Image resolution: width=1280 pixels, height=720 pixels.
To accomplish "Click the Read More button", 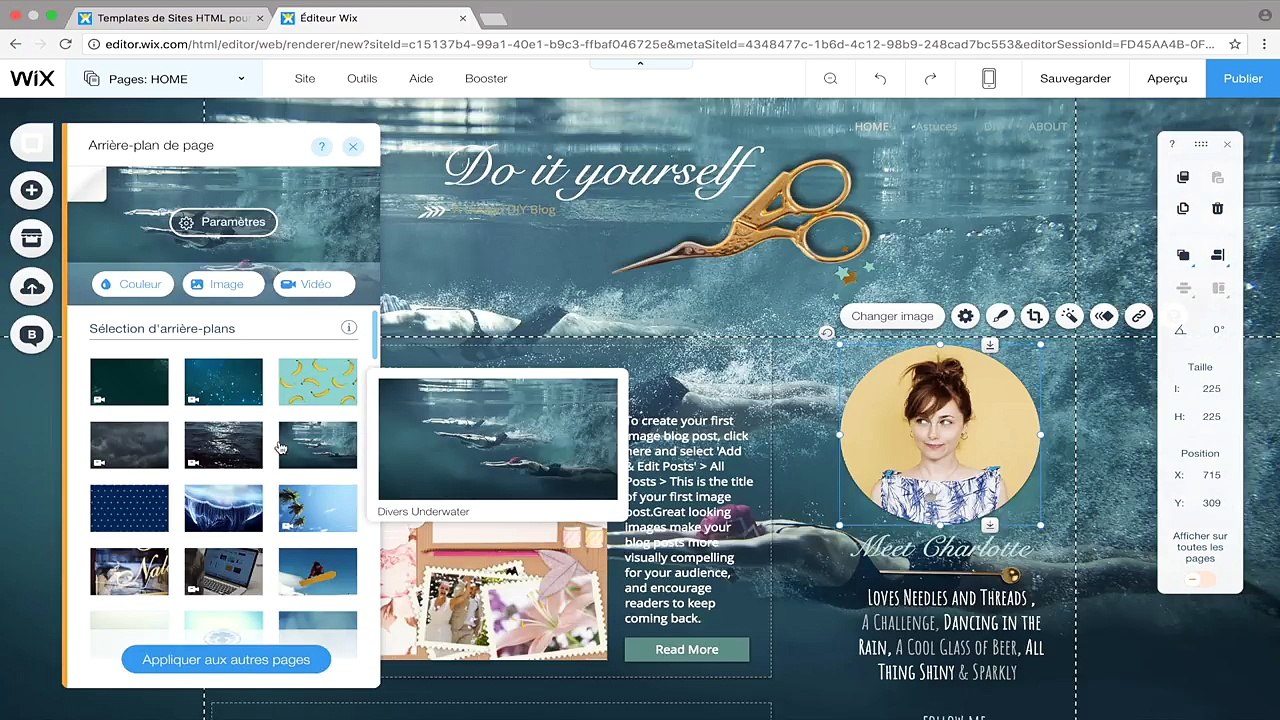I will [687, 650].
